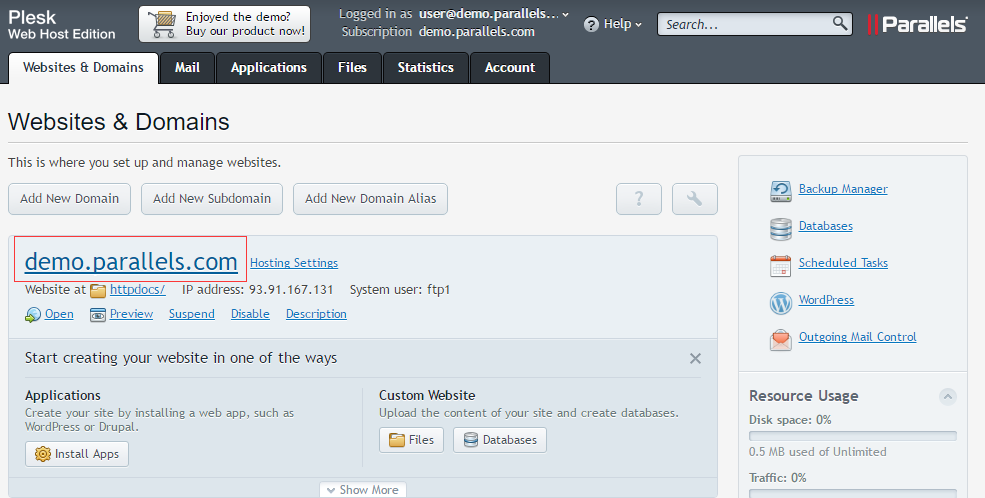Open the Backup Manager link
985x498 pixels.
pyautogui.click(x=843, y=189)
